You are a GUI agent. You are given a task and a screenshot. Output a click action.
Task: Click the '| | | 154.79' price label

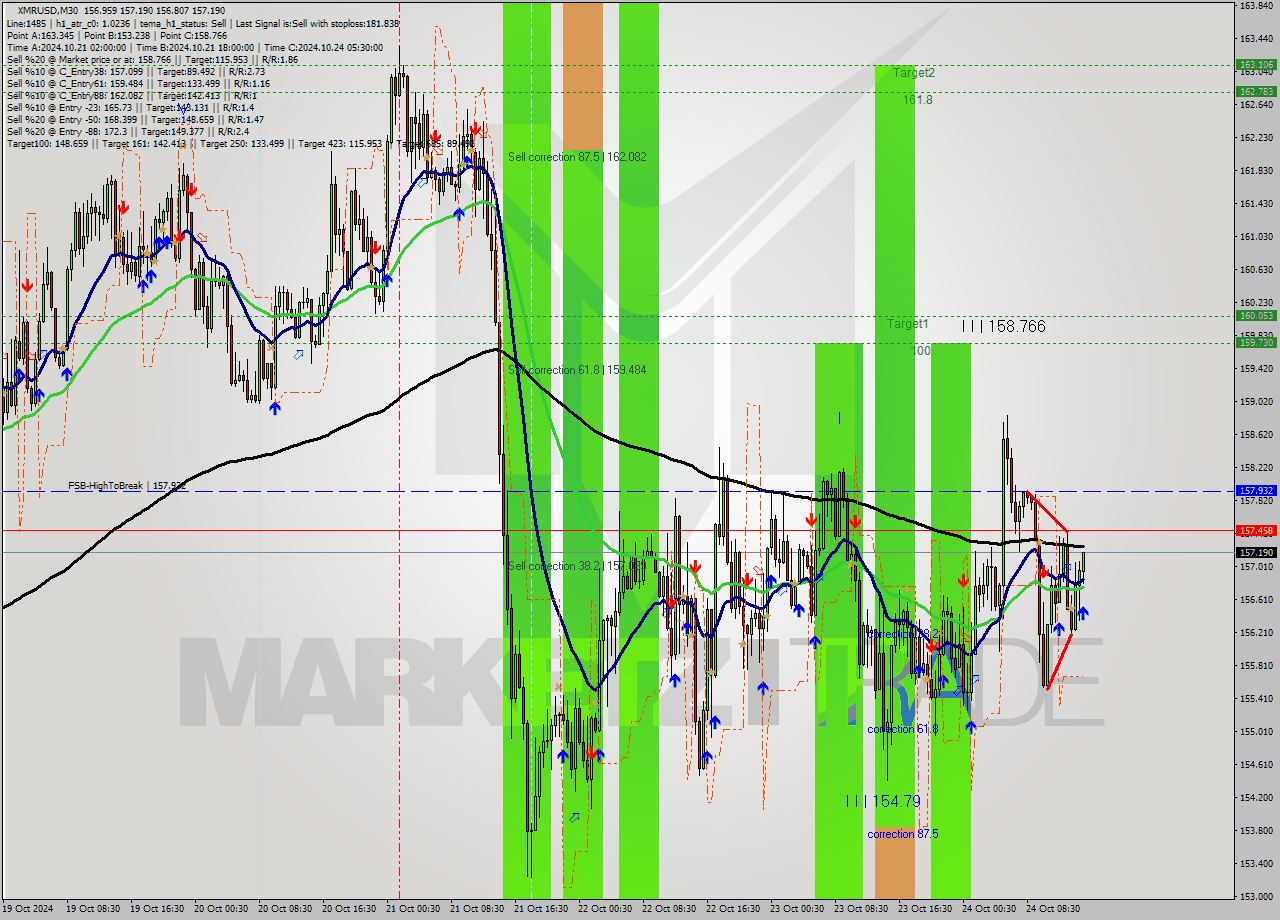pos(883,801)
